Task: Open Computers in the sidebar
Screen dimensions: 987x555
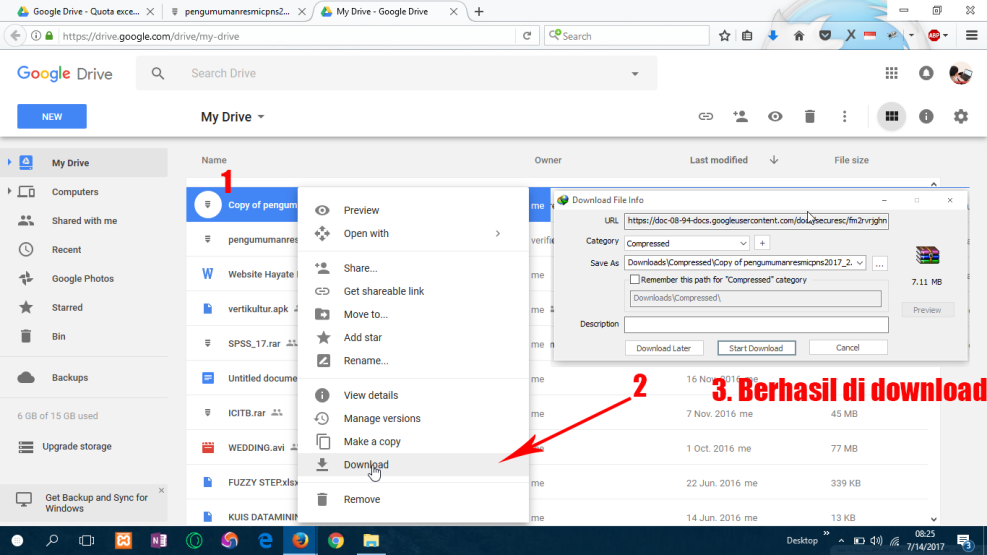Action: pyautogui.click(x=75, y=192)
